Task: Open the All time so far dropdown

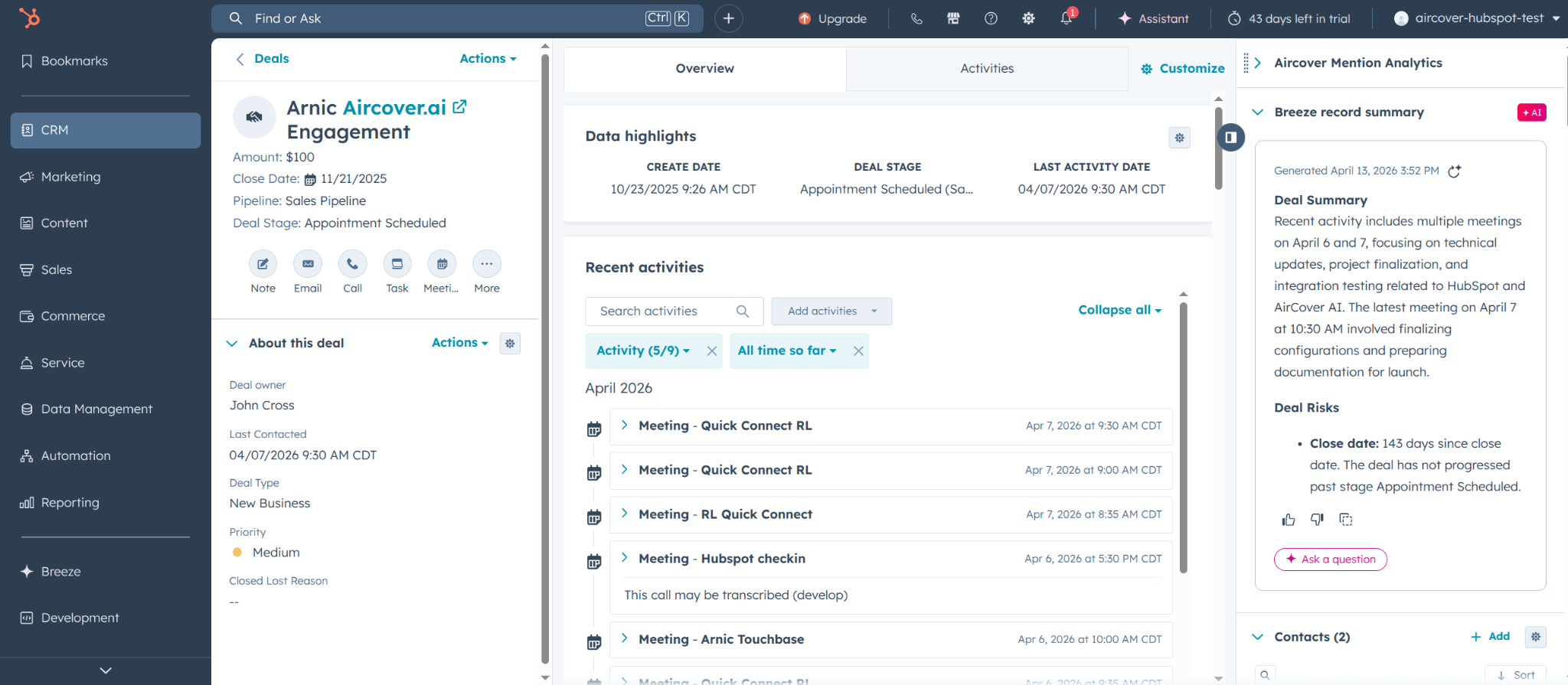Action: click(787, 351)
